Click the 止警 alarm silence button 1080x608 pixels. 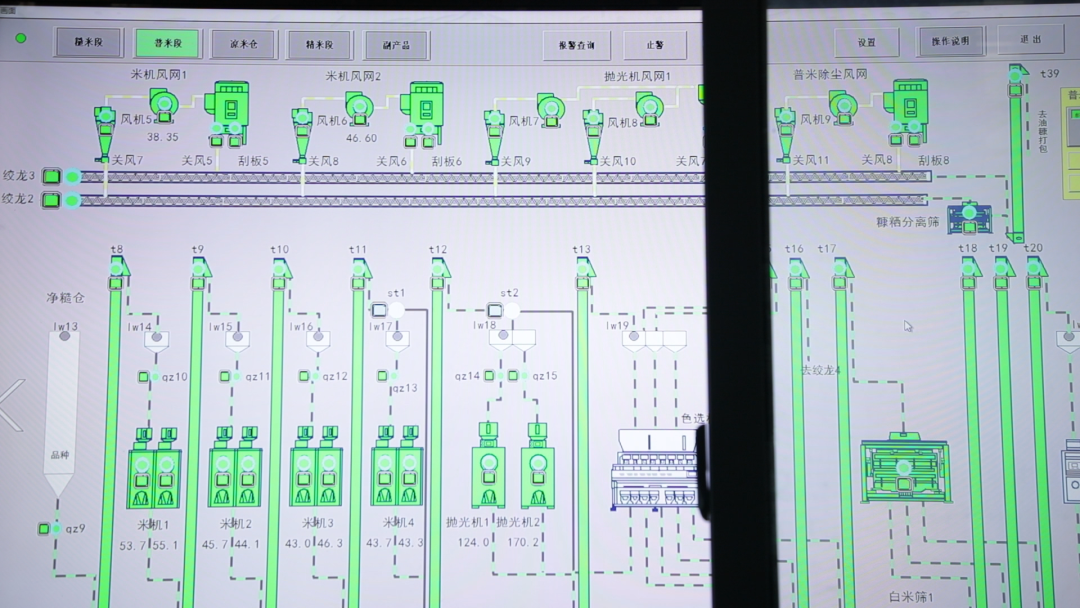click(655, 45)
